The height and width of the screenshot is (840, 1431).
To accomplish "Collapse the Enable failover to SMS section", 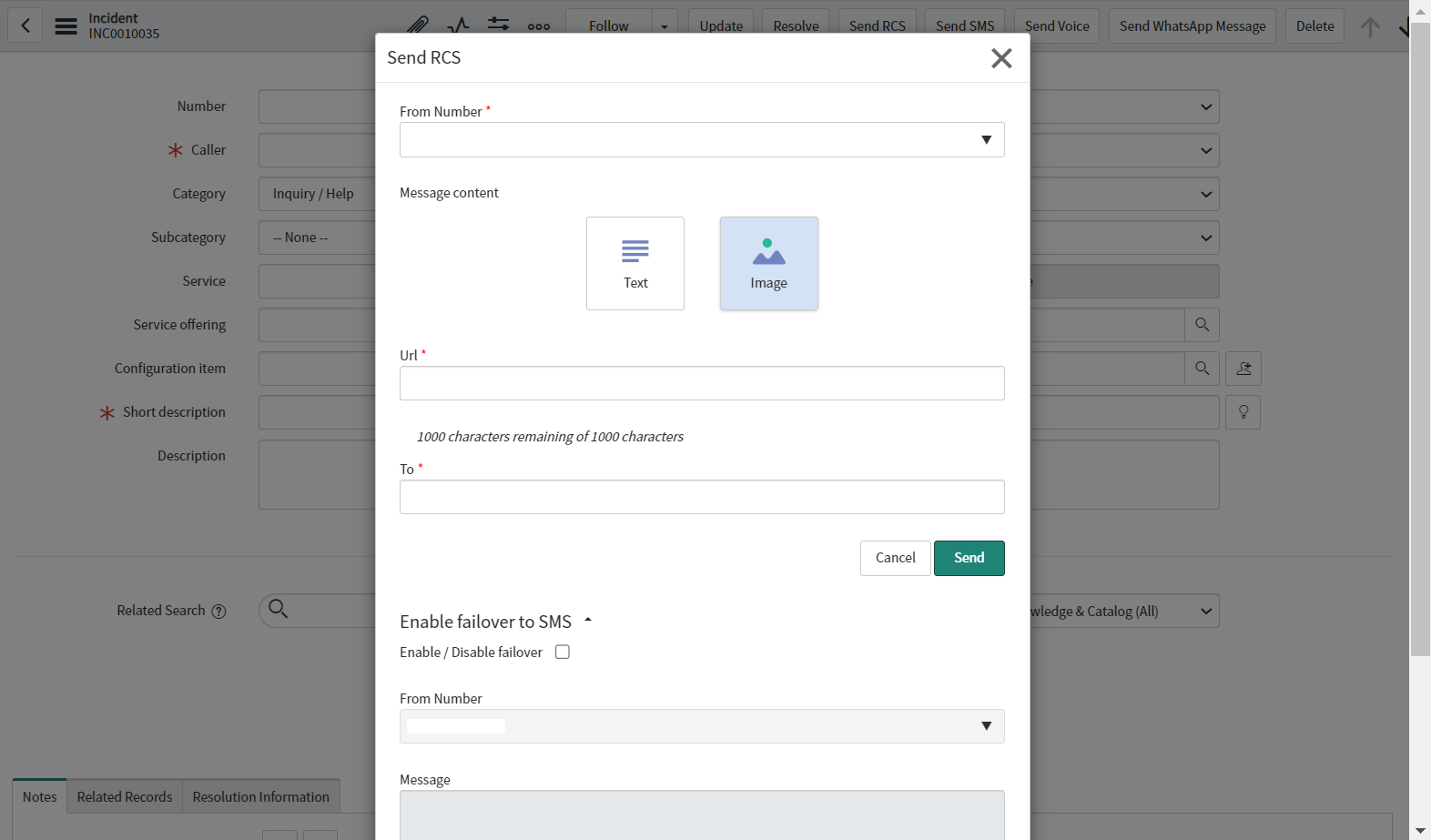I will pos(588,621).
